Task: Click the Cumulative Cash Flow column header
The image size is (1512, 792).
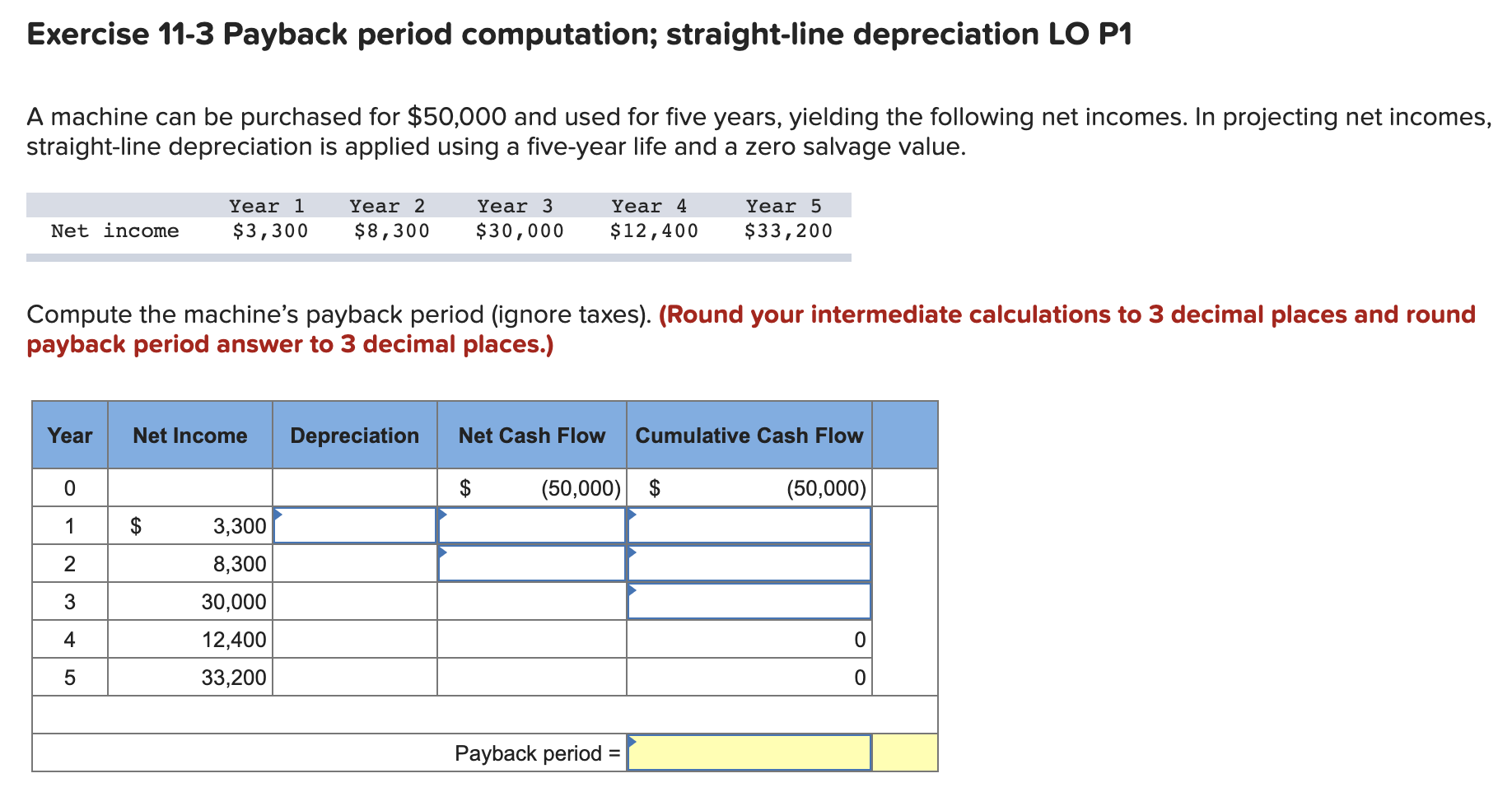Action: click(x=749, y=436)
